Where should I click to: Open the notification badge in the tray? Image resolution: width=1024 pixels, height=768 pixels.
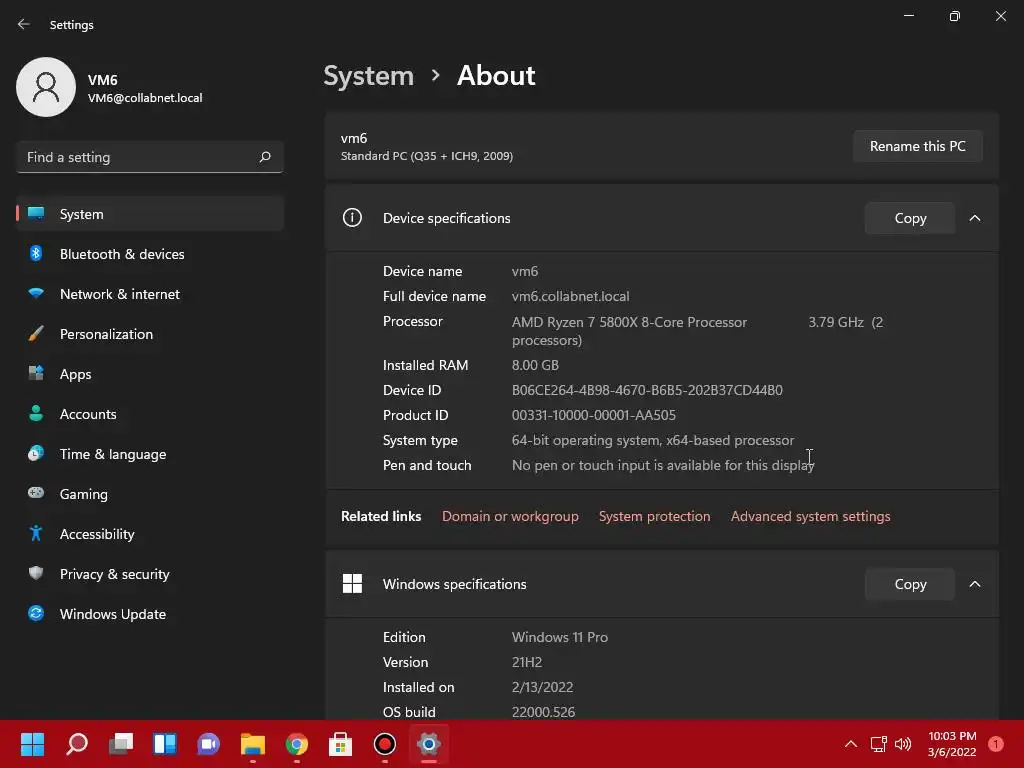coord(995,744)
